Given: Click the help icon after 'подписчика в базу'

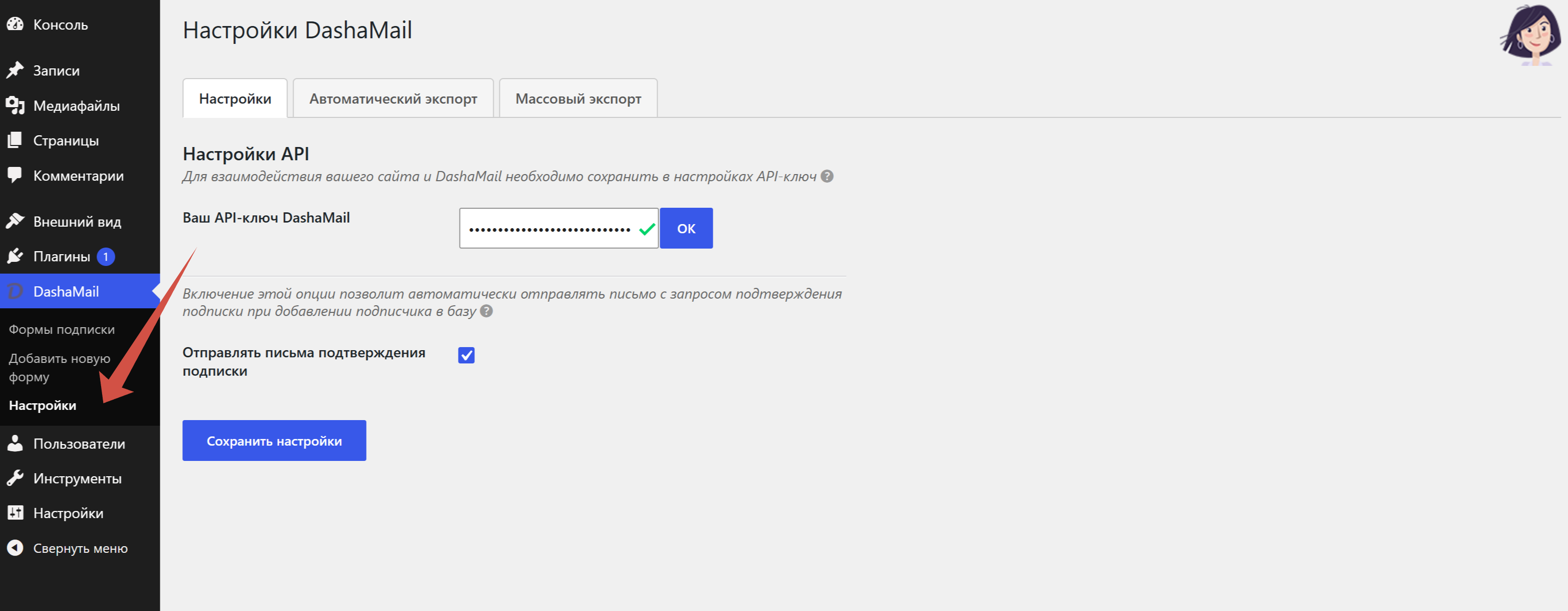Looking at the screenshot, I should click(487, 311).
